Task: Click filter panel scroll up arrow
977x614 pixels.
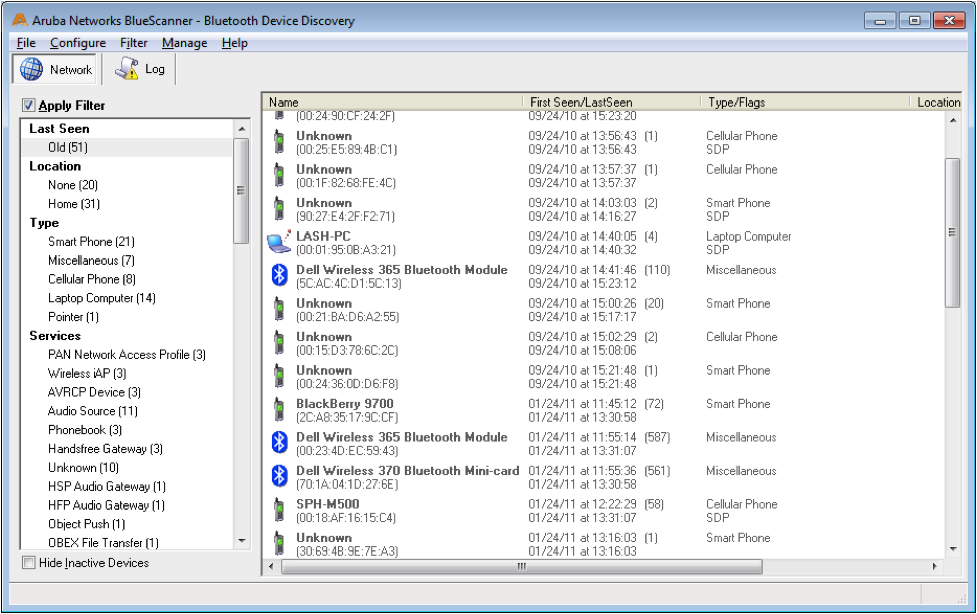Action: tap(242, 128)
